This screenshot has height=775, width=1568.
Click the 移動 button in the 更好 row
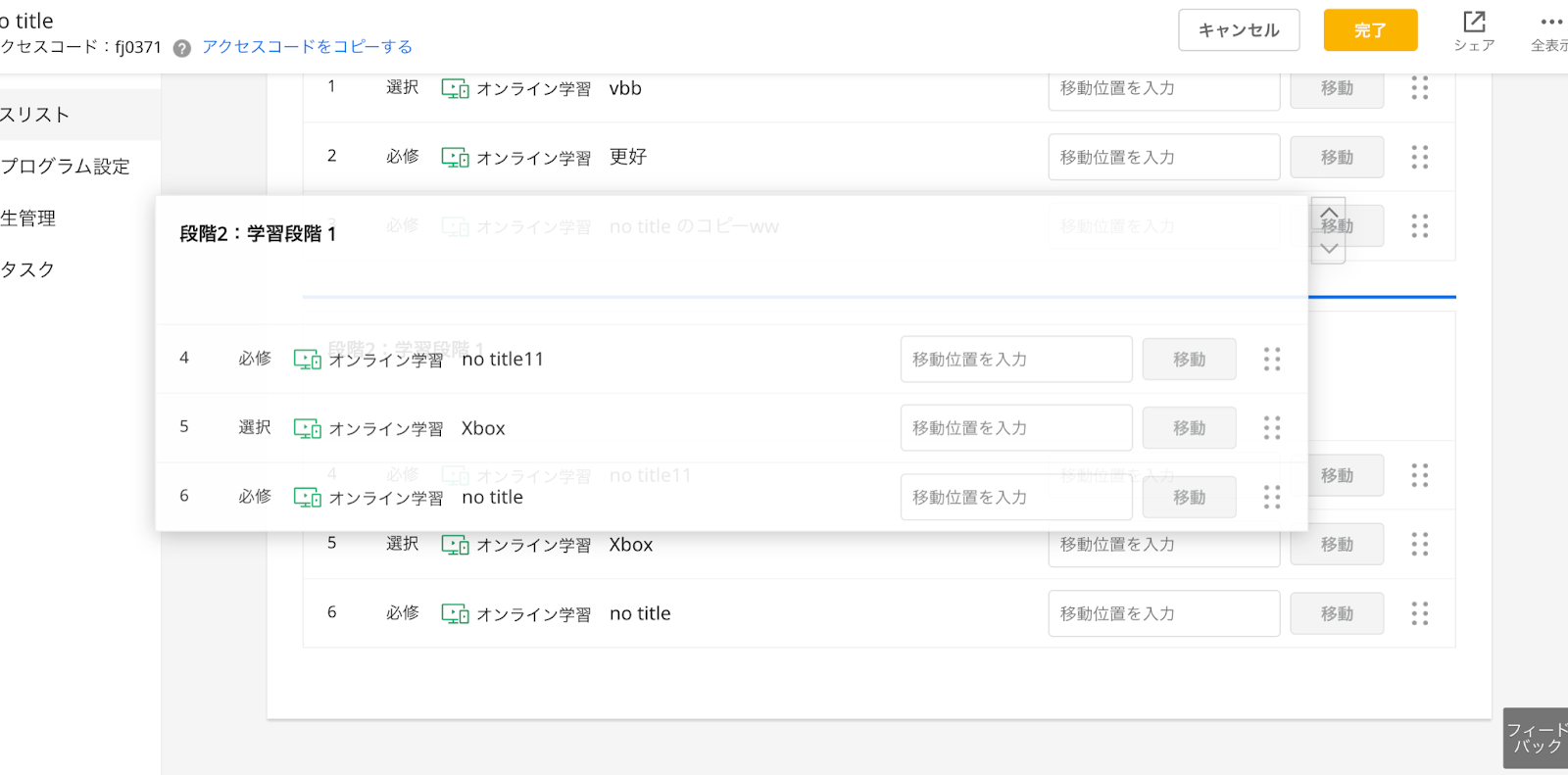point(1337,157)
